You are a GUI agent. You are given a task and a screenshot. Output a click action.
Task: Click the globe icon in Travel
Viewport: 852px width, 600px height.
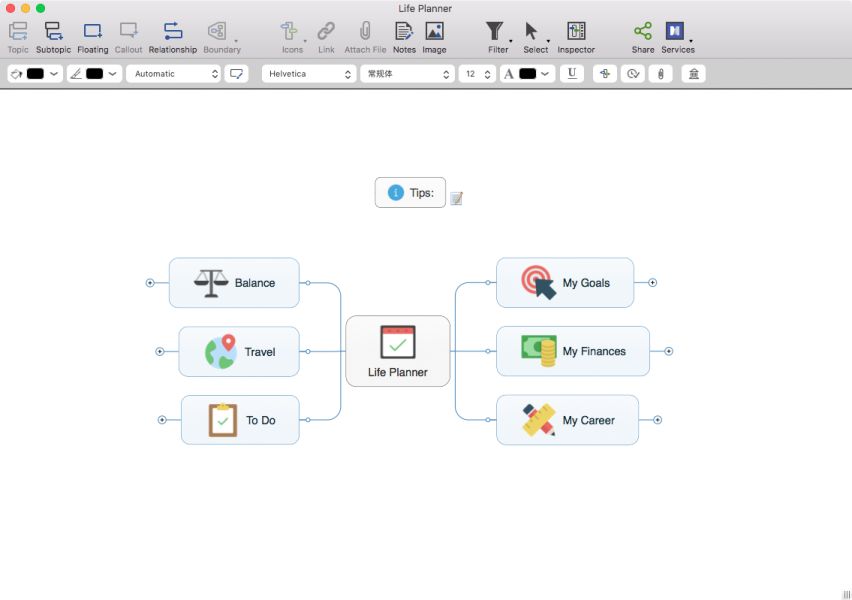click(x=221, y=352)
